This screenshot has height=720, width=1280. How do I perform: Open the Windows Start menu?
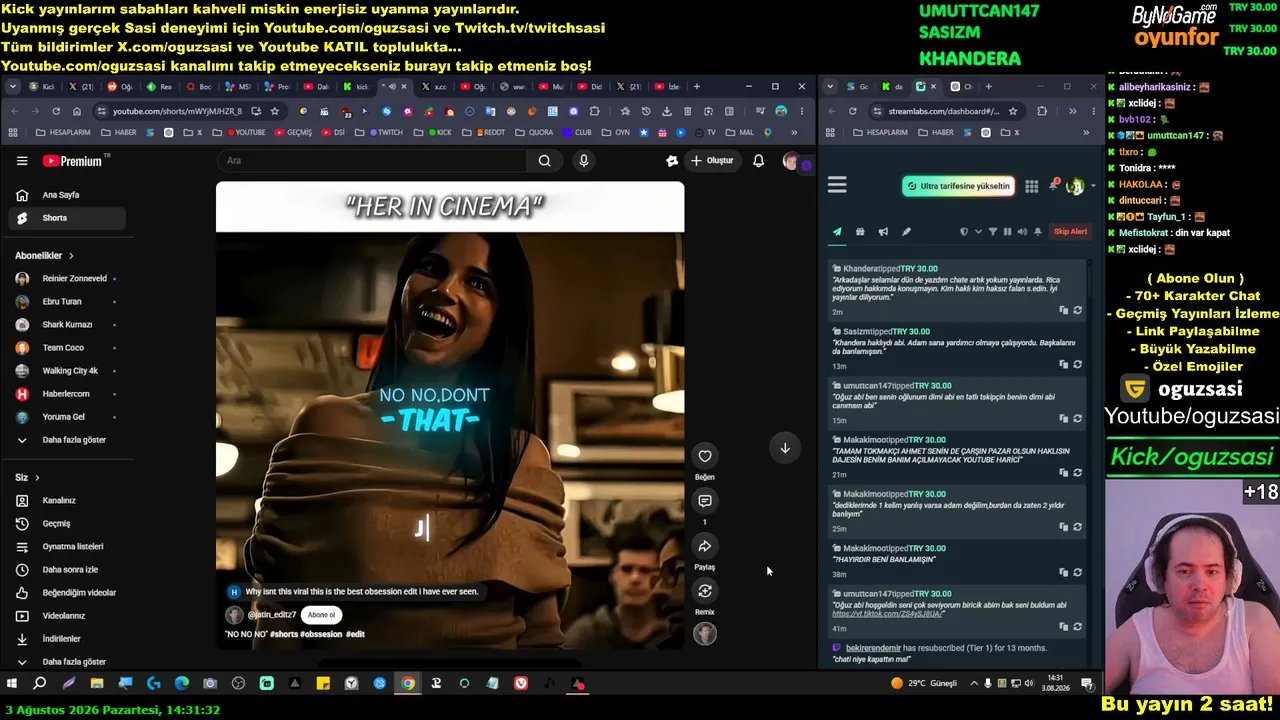(12, 684)
